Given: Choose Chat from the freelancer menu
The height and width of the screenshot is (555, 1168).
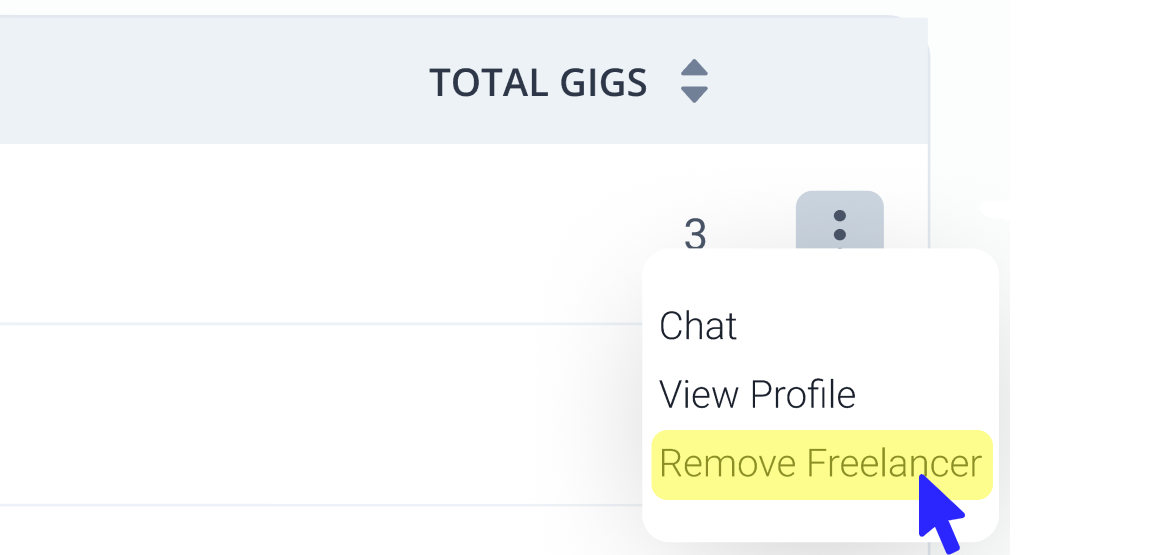Looking at the screenshot, I should pos(698,326).
